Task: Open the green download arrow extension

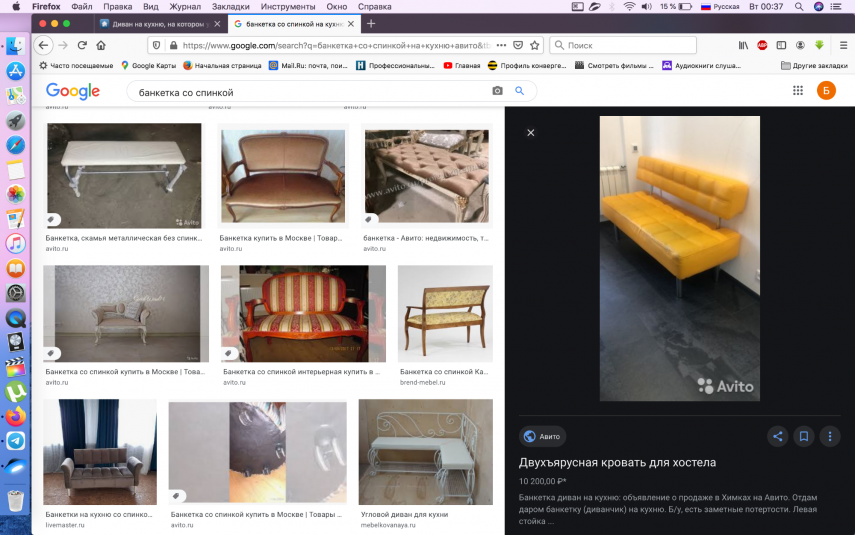Action: point(819,45)
